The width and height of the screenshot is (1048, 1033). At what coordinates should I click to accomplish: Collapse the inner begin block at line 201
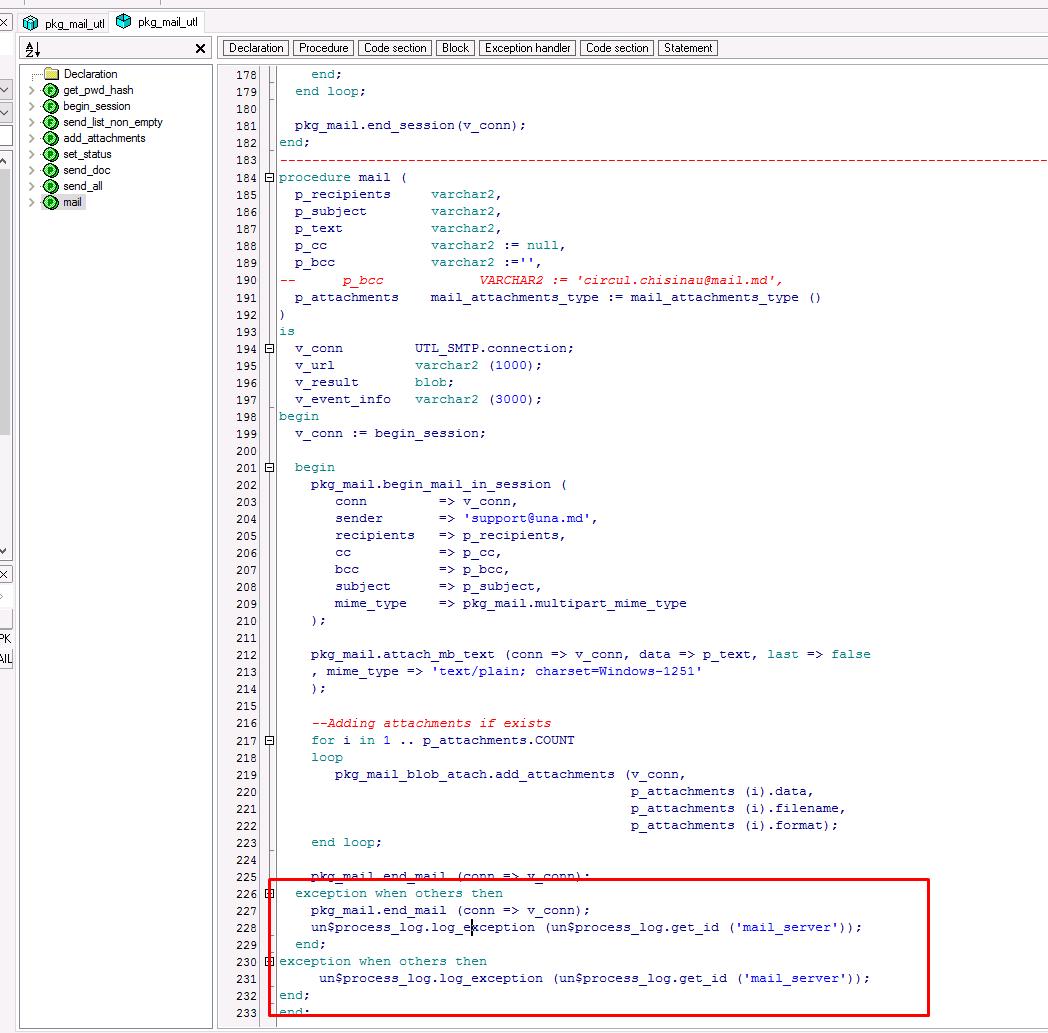[x=269, y=468]
